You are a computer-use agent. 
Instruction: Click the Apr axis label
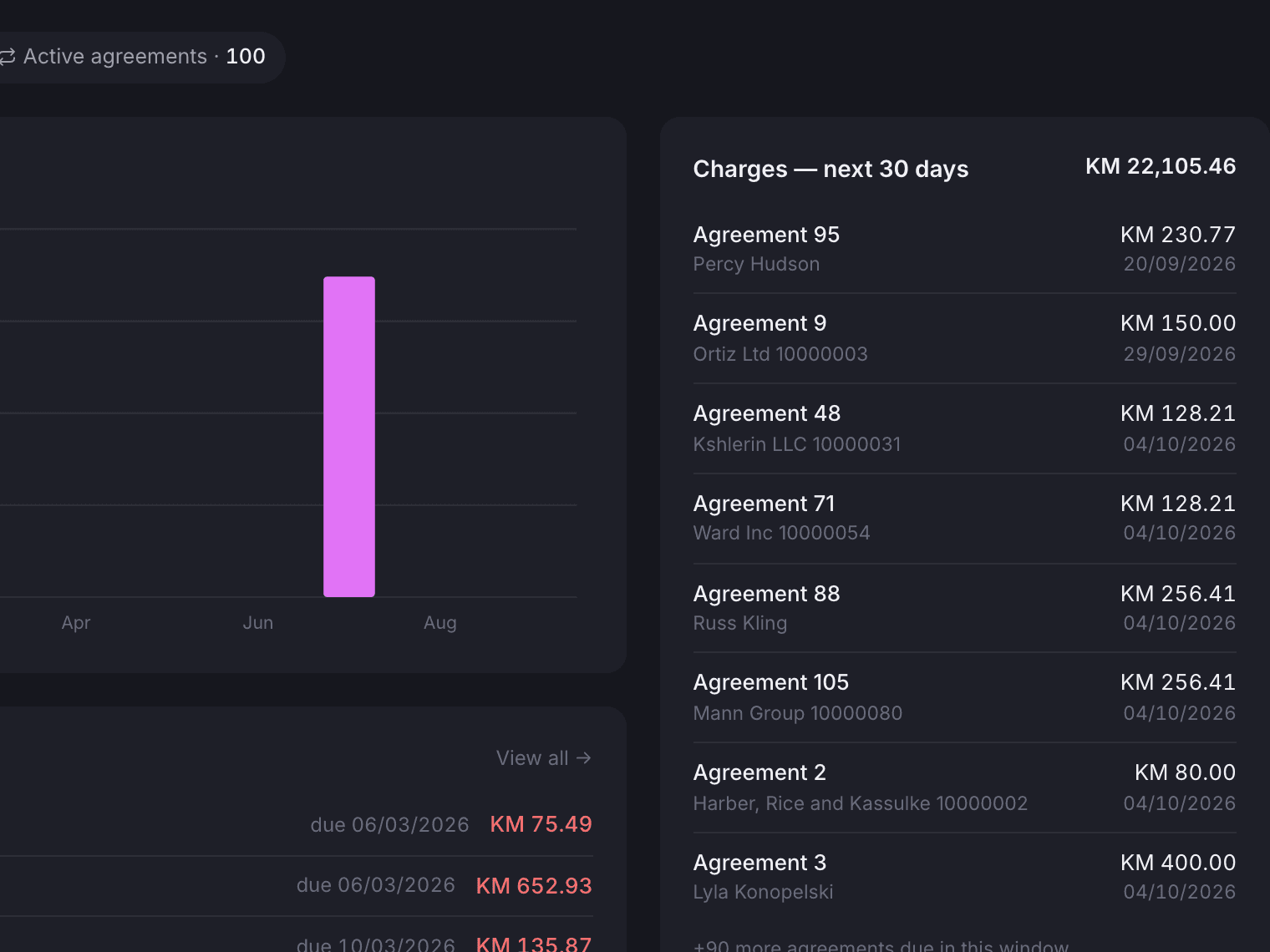(76, 623)
